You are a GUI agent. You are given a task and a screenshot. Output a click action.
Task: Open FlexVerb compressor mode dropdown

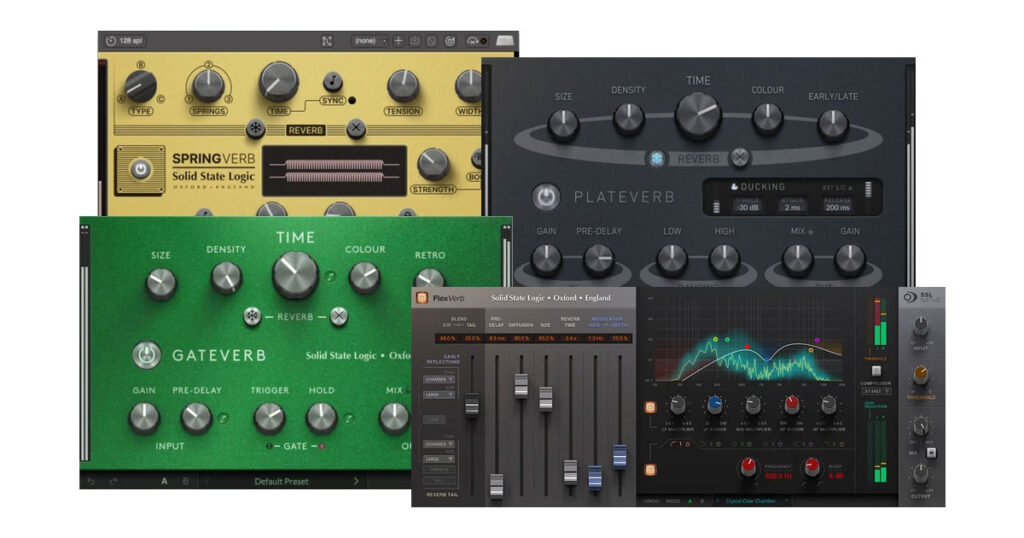pyautogui.click(x=876, y=390)
